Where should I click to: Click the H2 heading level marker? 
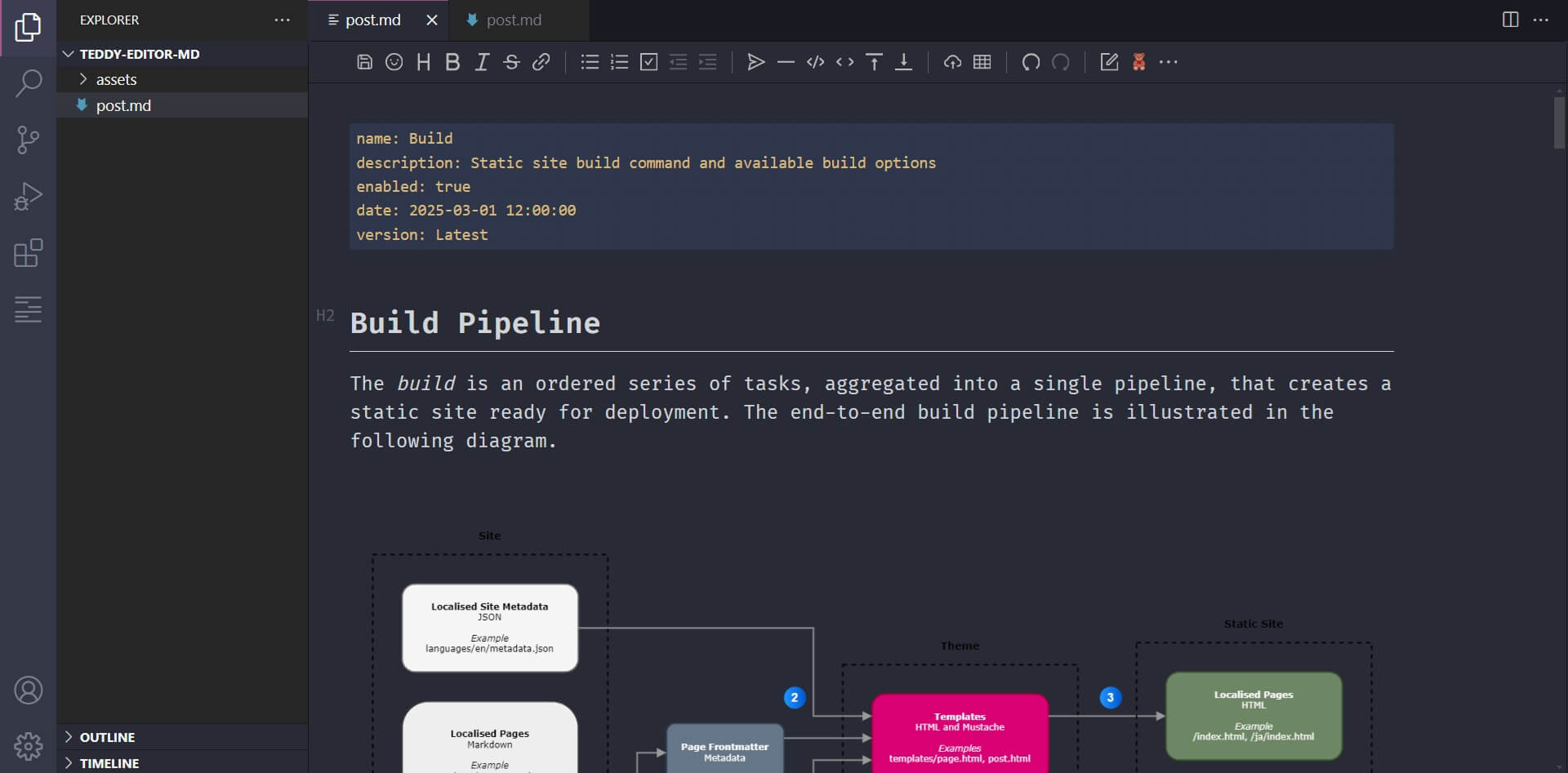(x=325, y=315)
